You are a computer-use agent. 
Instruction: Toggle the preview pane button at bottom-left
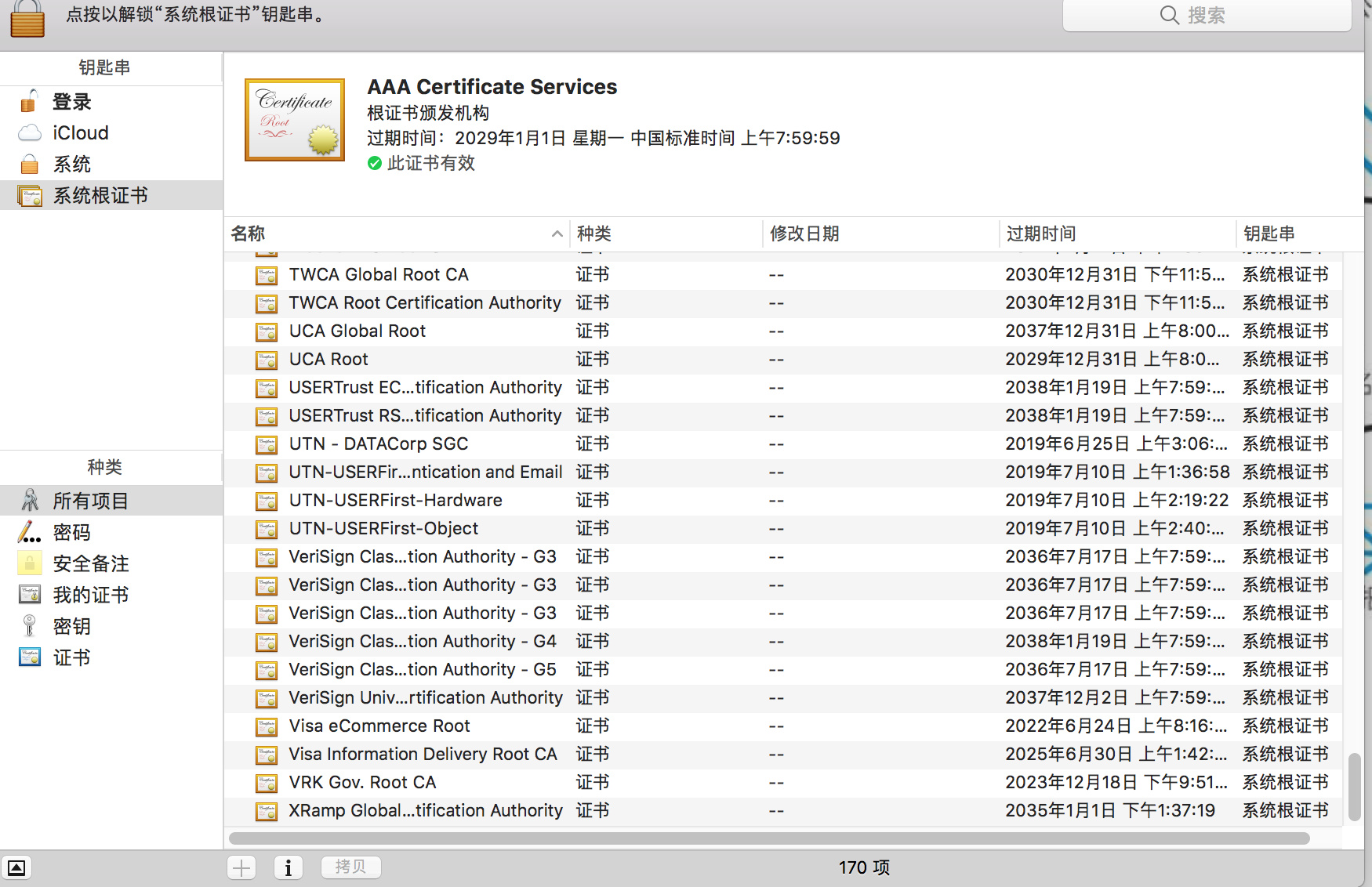pyautogui.click(x=16, y=868)
